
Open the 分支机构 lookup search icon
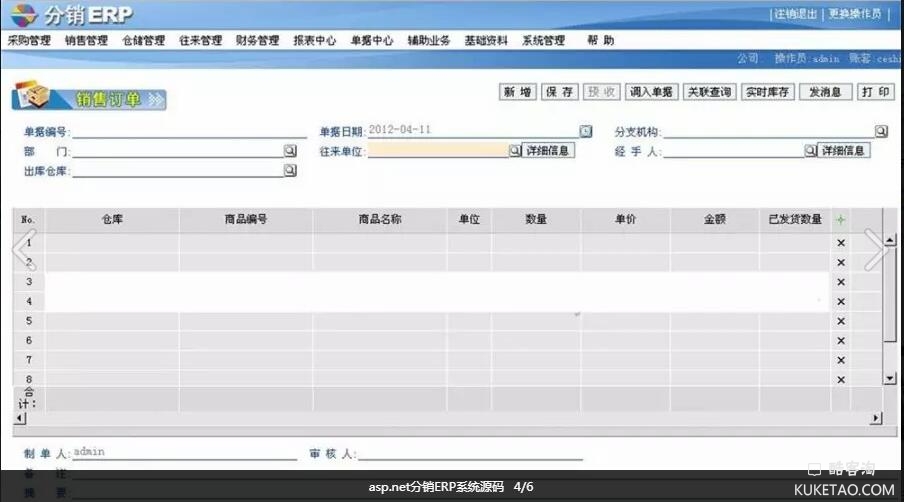pyautogui.click(x=881, y=131)
